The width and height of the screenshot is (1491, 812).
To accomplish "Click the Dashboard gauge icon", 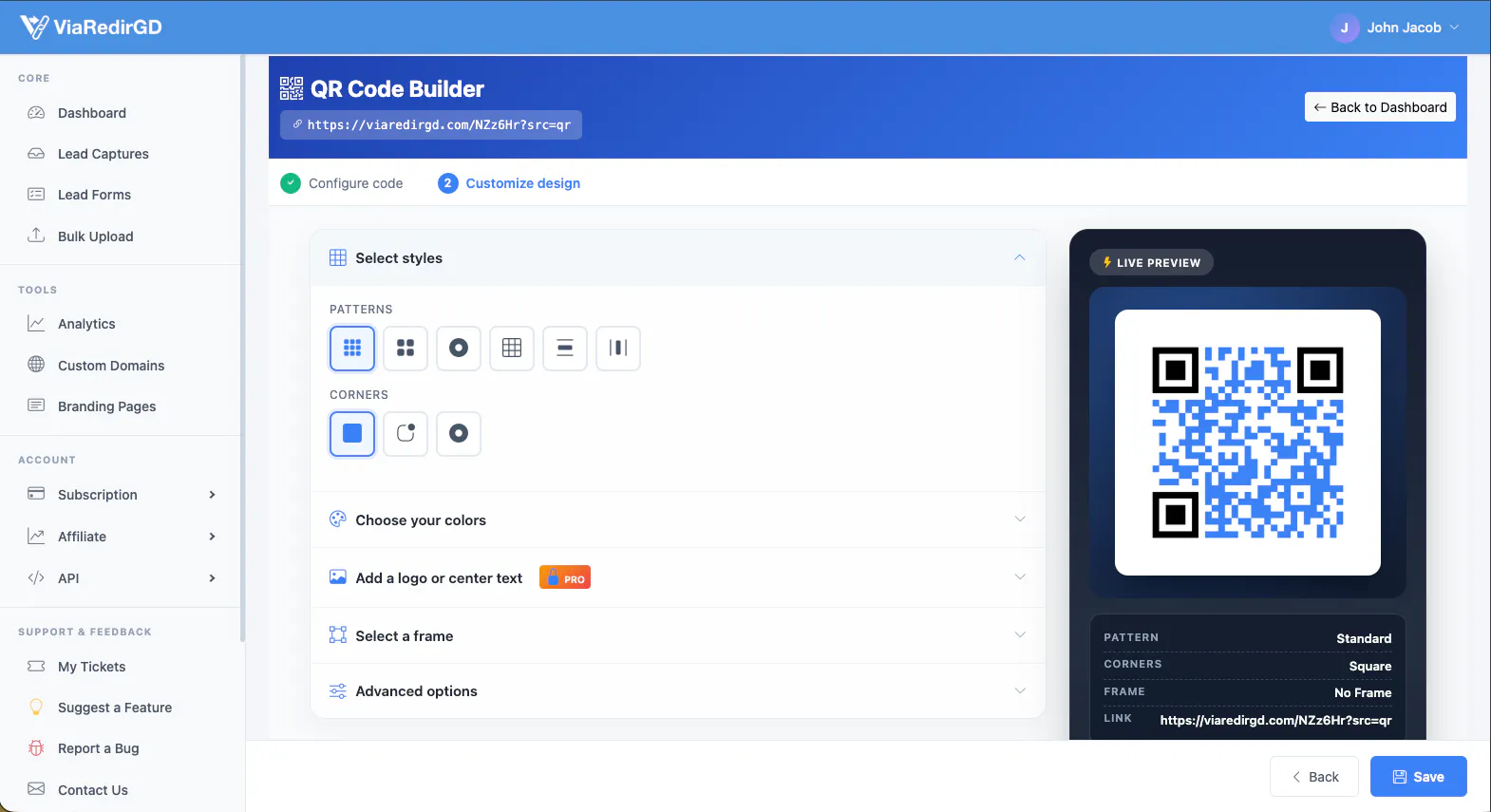I will tap(36, 113).
